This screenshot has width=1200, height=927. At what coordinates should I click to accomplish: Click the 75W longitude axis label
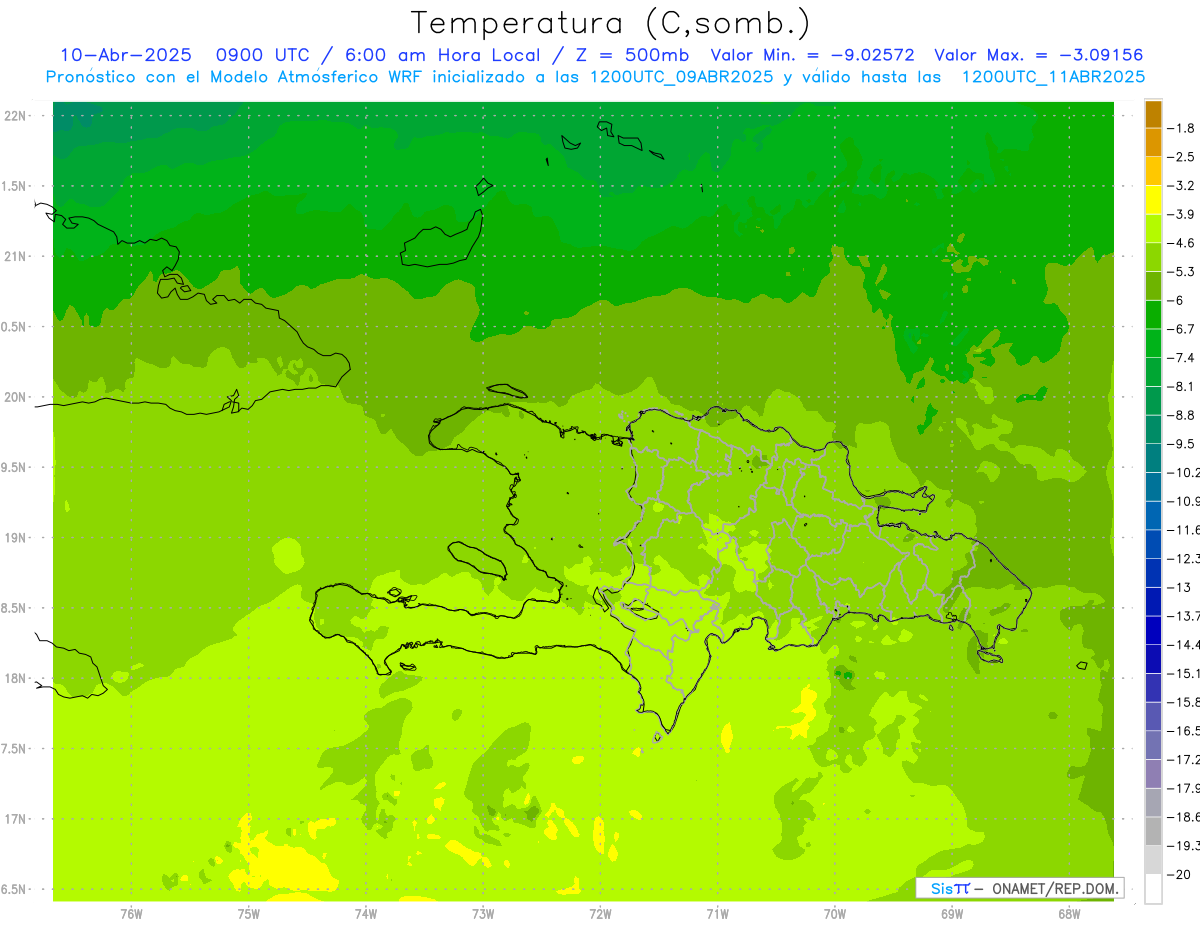249,914
